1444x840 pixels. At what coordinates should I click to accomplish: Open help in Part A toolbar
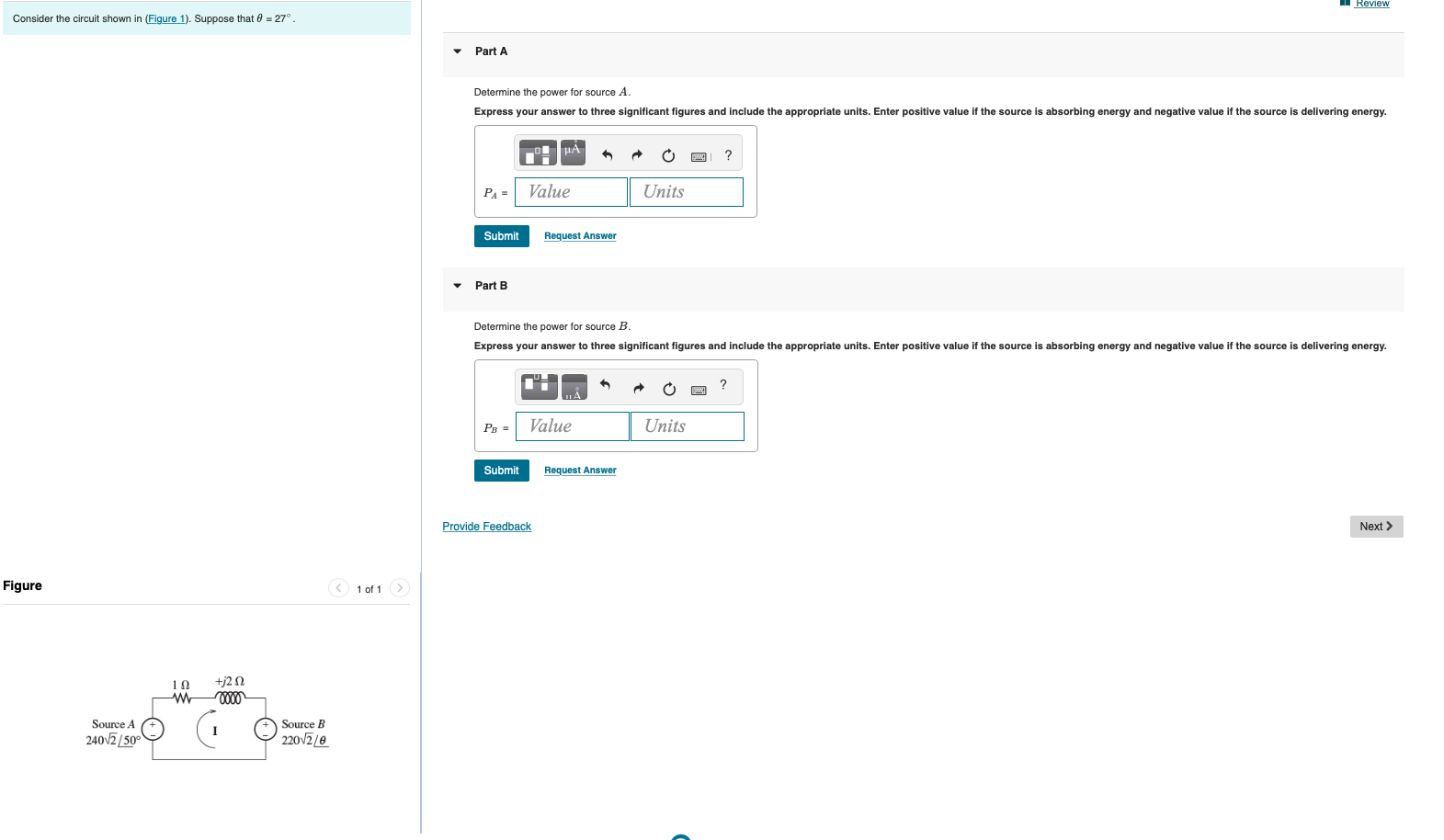pyautogui.click(x=728, y=155)
